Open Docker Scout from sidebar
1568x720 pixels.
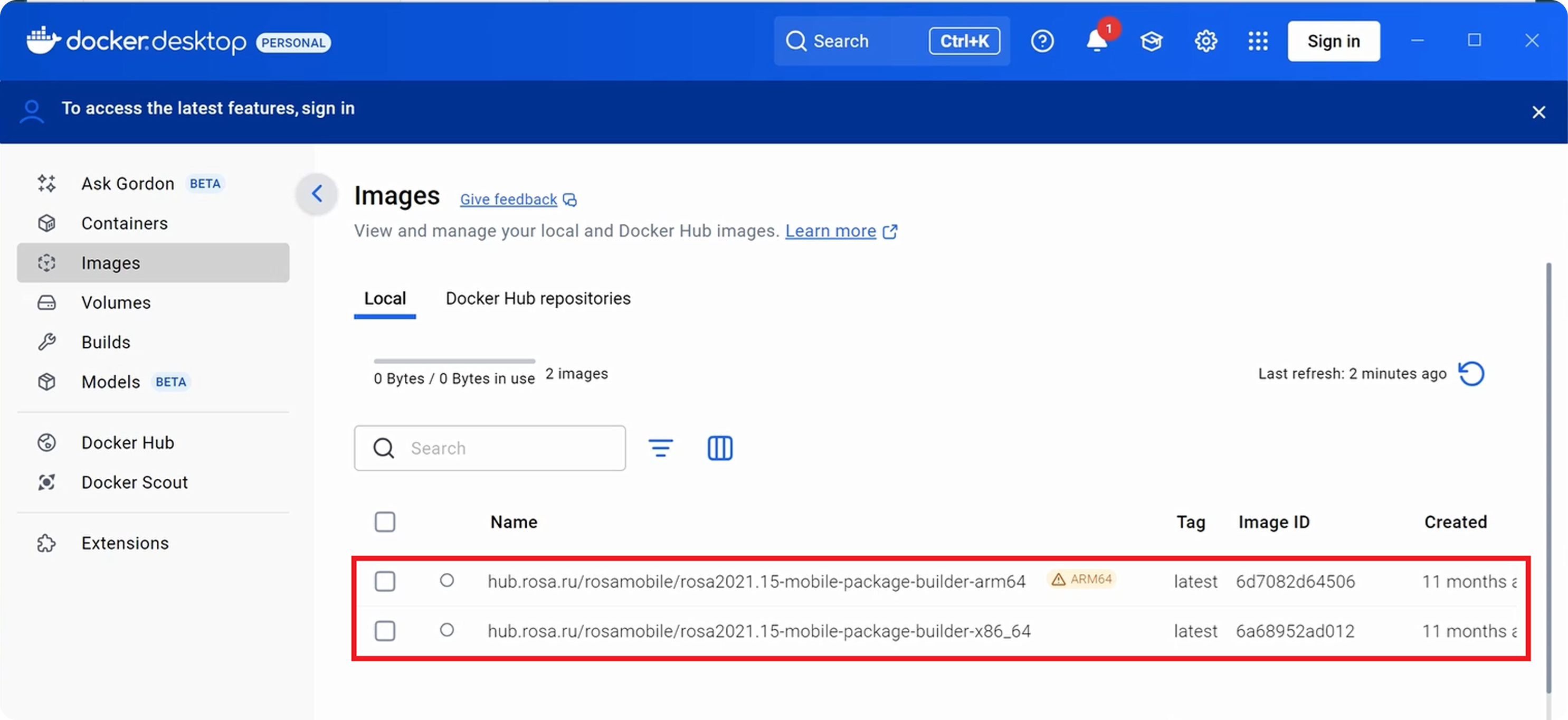(153, 481)
